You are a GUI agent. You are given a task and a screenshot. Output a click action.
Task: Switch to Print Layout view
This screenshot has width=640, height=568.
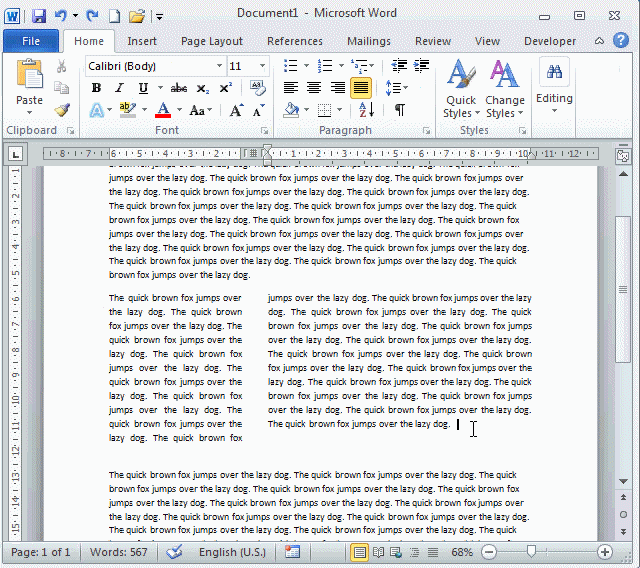point(360,552)
